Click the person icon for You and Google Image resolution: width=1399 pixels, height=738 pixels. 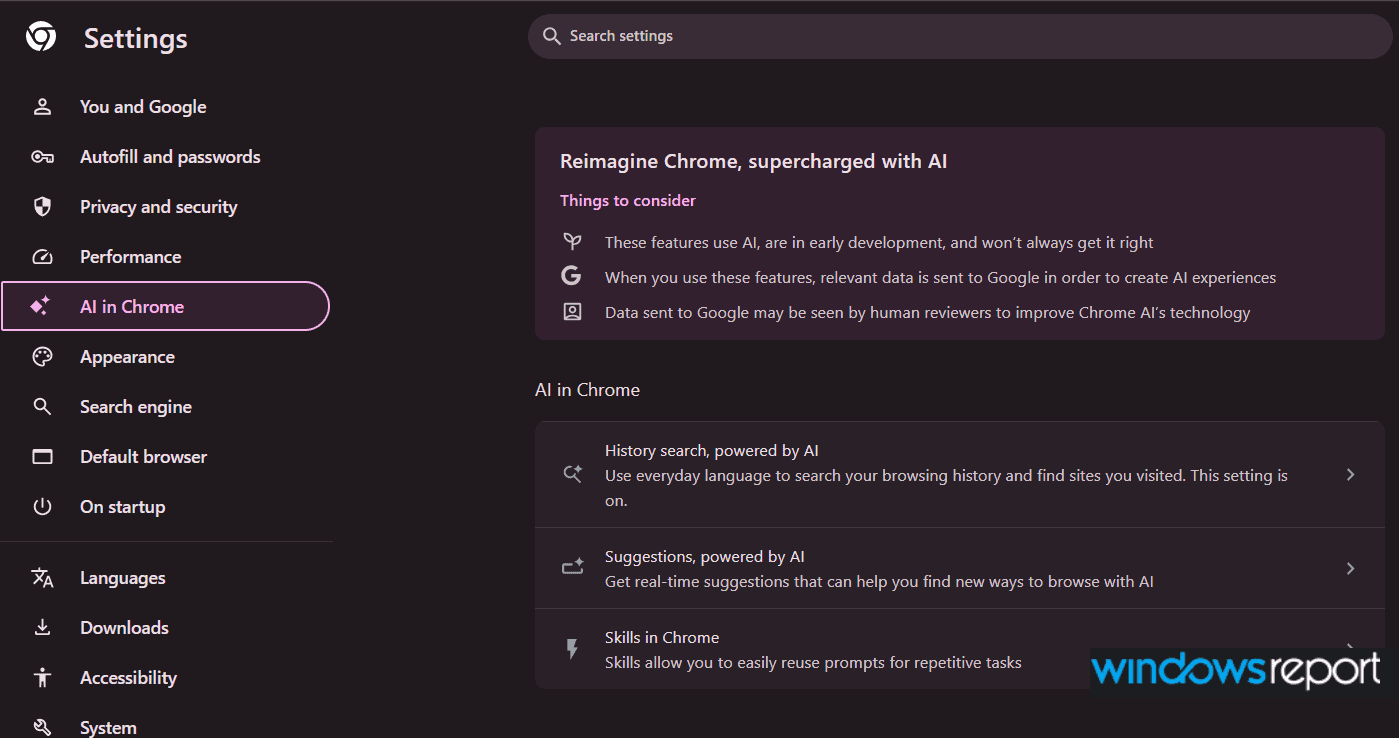tap(42, 107)
